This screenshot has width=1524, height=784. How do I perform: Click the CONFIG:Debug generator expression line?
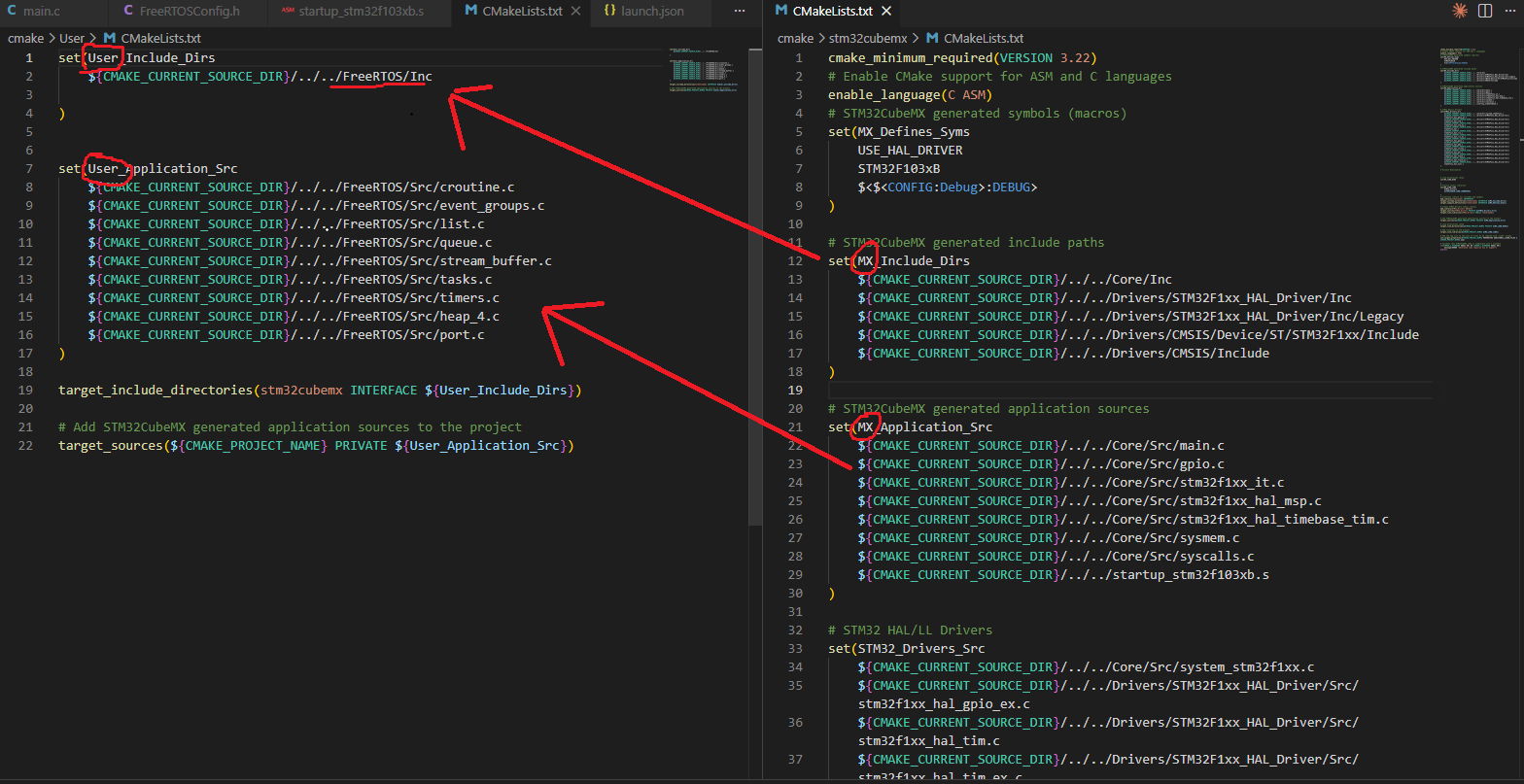(x=948, y=187)
